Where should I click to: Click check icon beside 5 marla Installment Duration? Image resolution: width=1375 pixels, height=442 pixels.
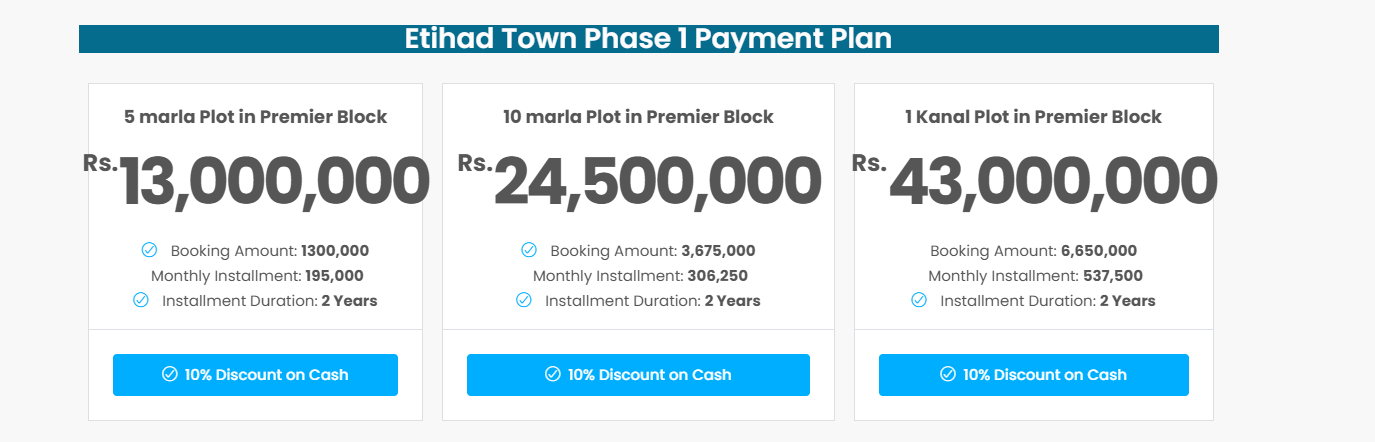pos(141,300)
